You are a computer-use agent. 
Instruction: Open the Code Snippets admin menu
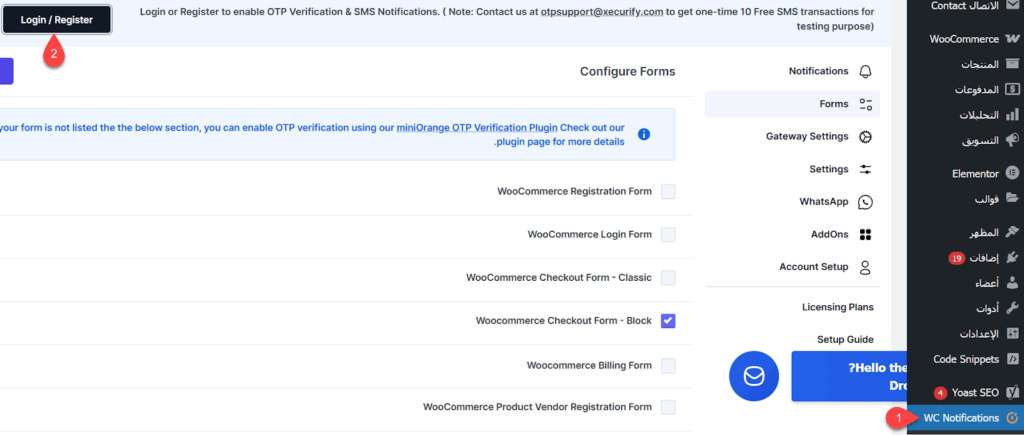965,359
